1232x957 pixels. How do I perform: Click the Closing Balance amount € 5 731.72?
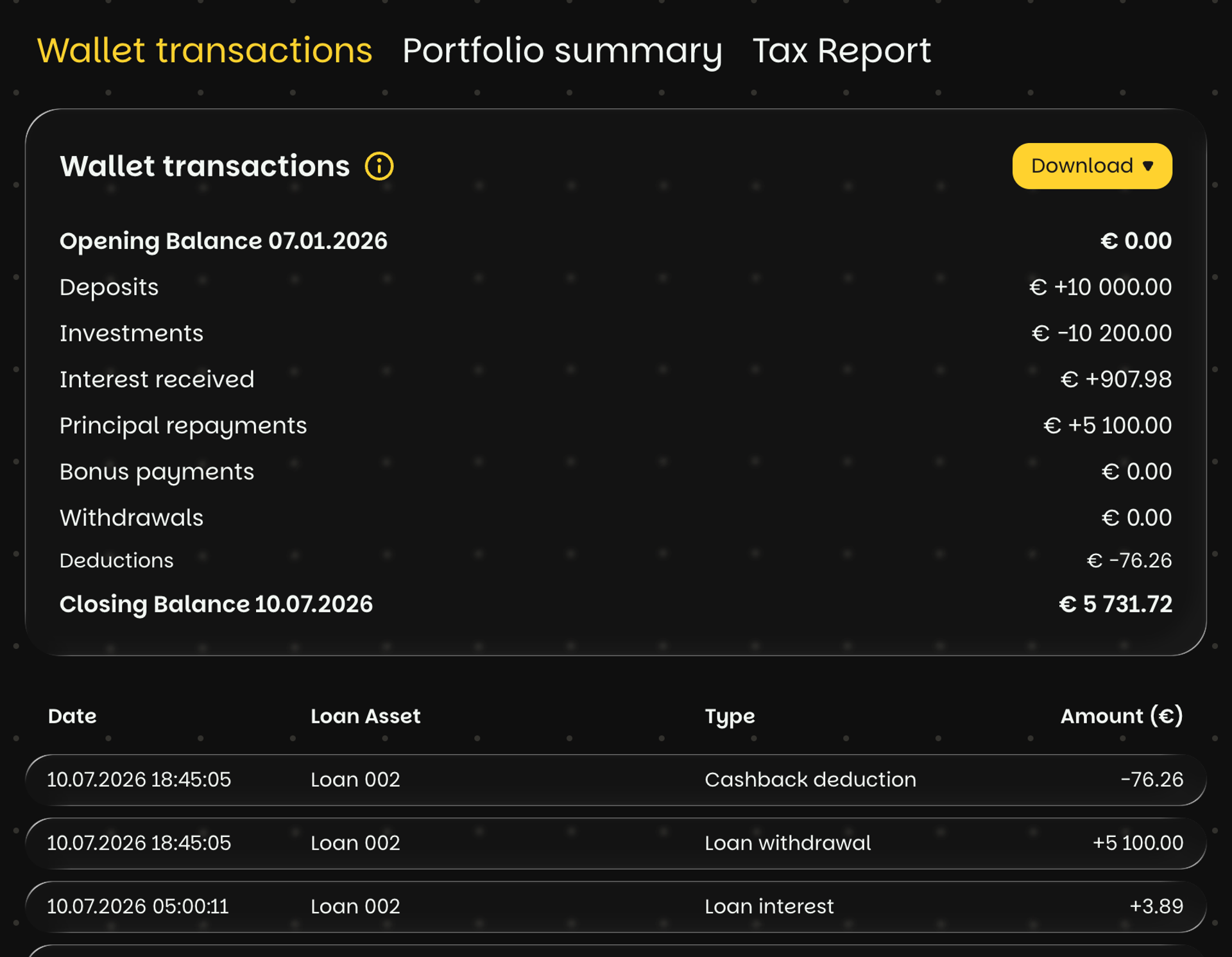(x=1115, y=604)
